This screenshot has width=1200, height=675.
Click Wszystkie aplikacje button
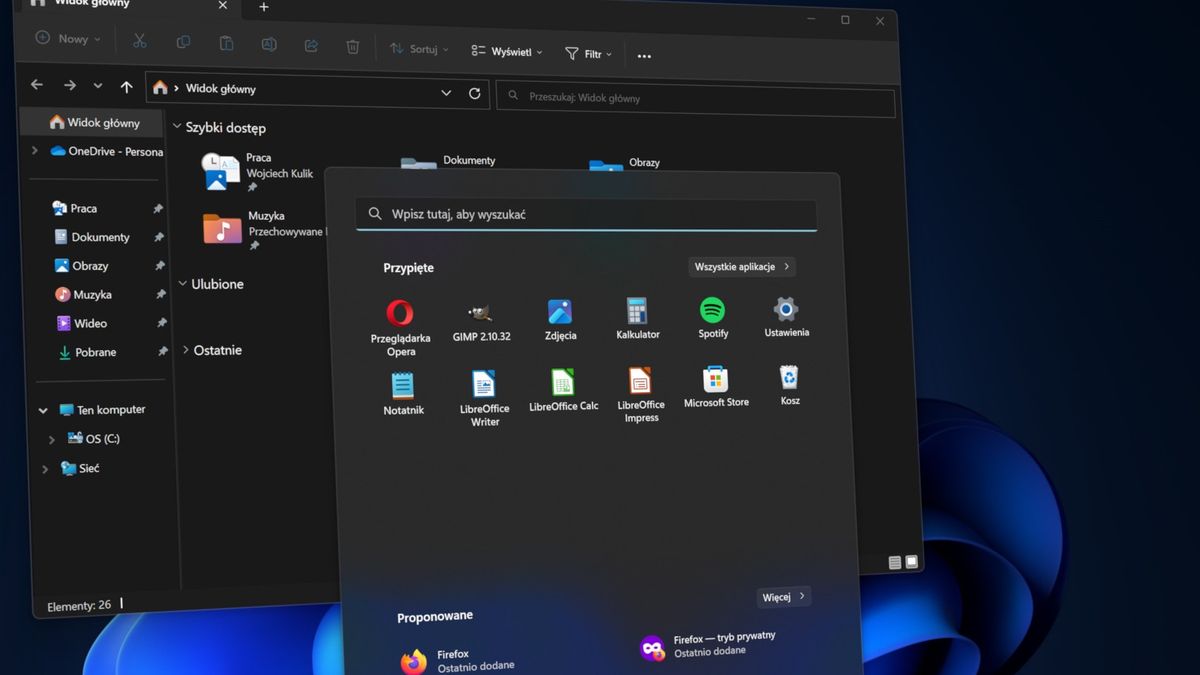741,267
